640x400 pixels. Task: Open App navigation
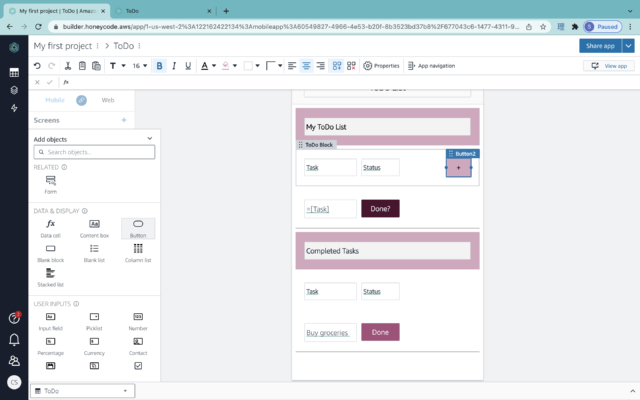[431, 66]
